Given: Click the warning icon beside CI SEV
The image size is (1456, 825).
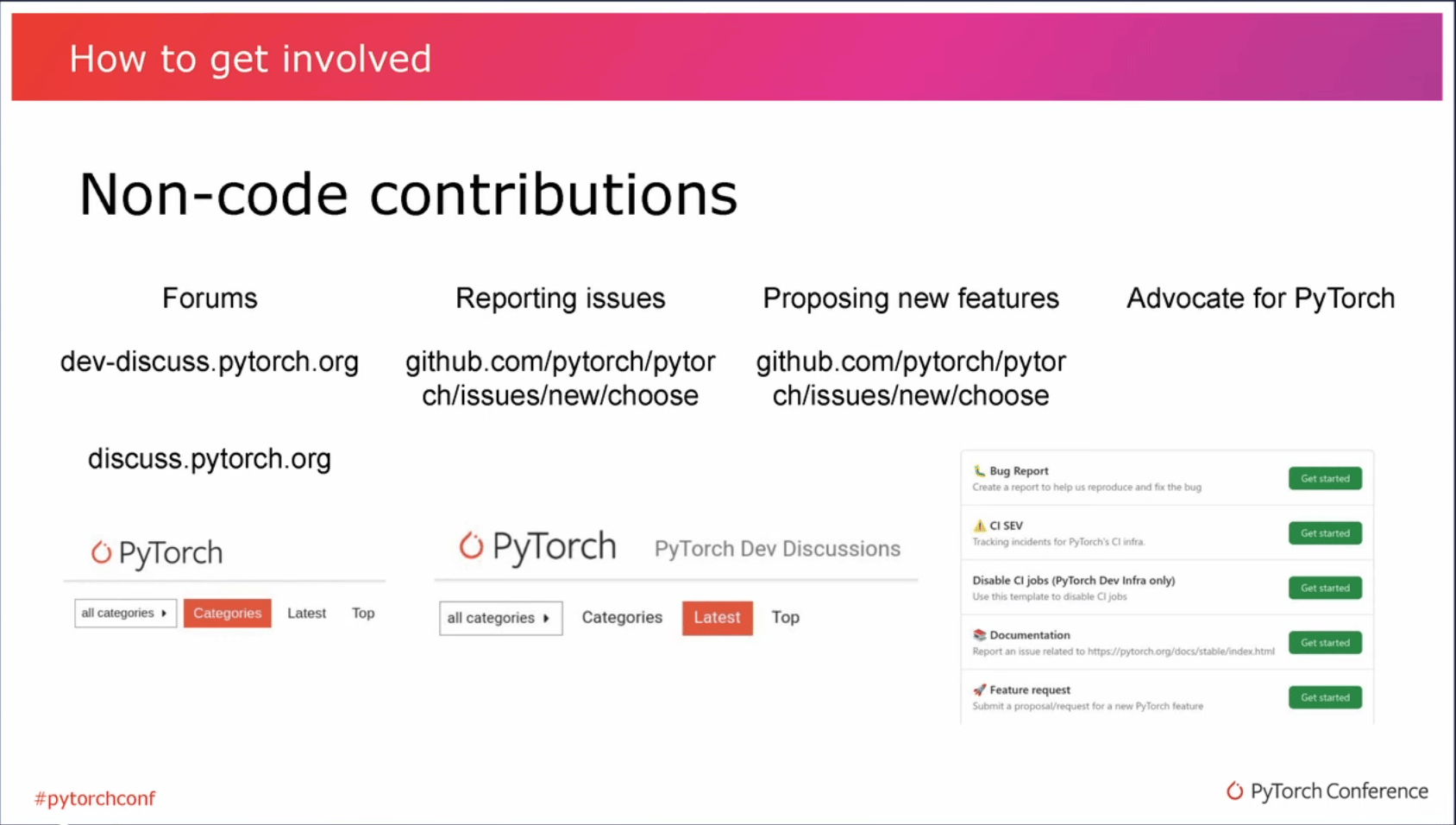Looking at the screenshot, I should (979, 526).
